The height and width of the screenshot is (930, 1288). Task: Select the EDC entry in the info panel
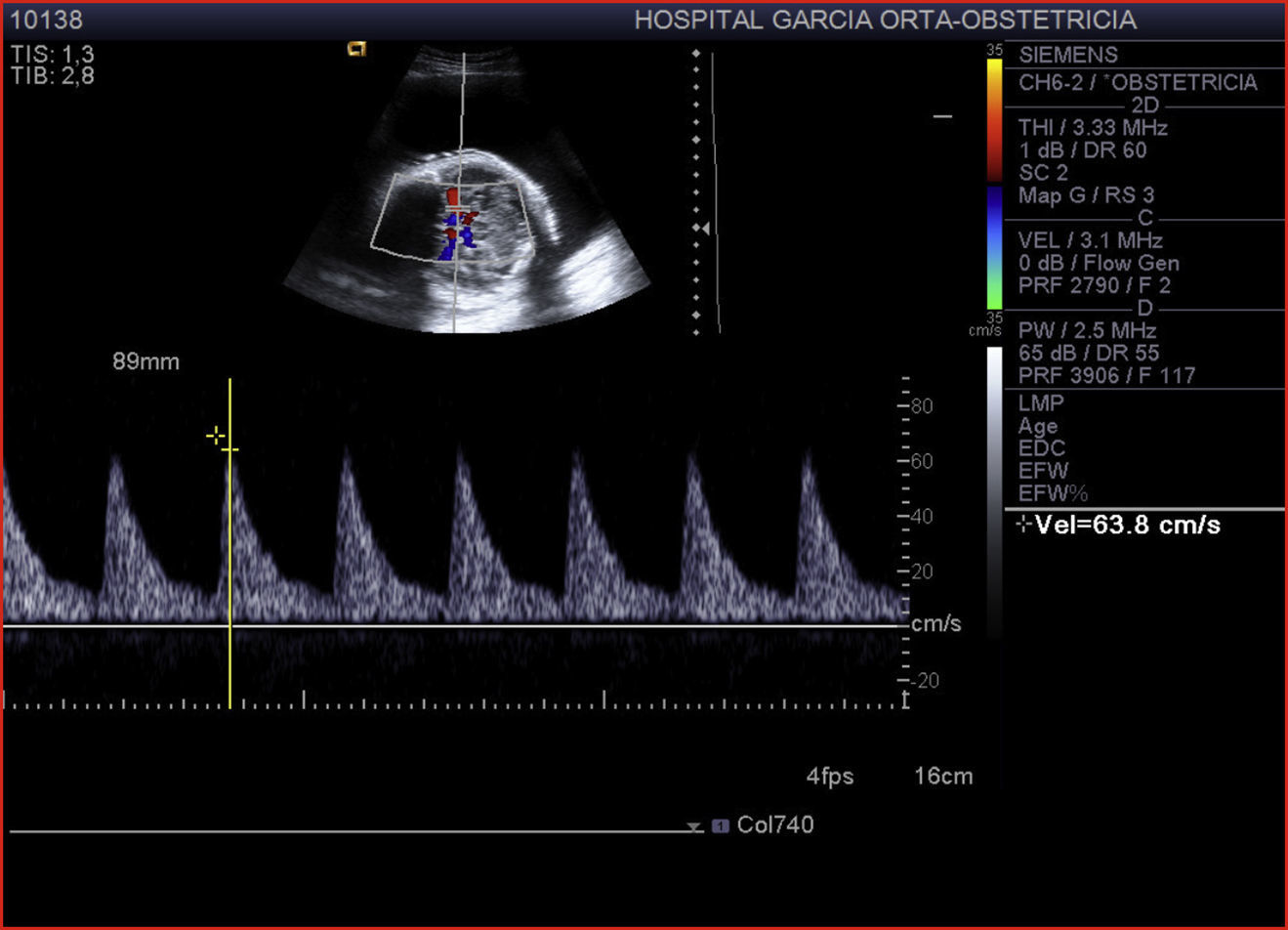[x=1041, y=447]
